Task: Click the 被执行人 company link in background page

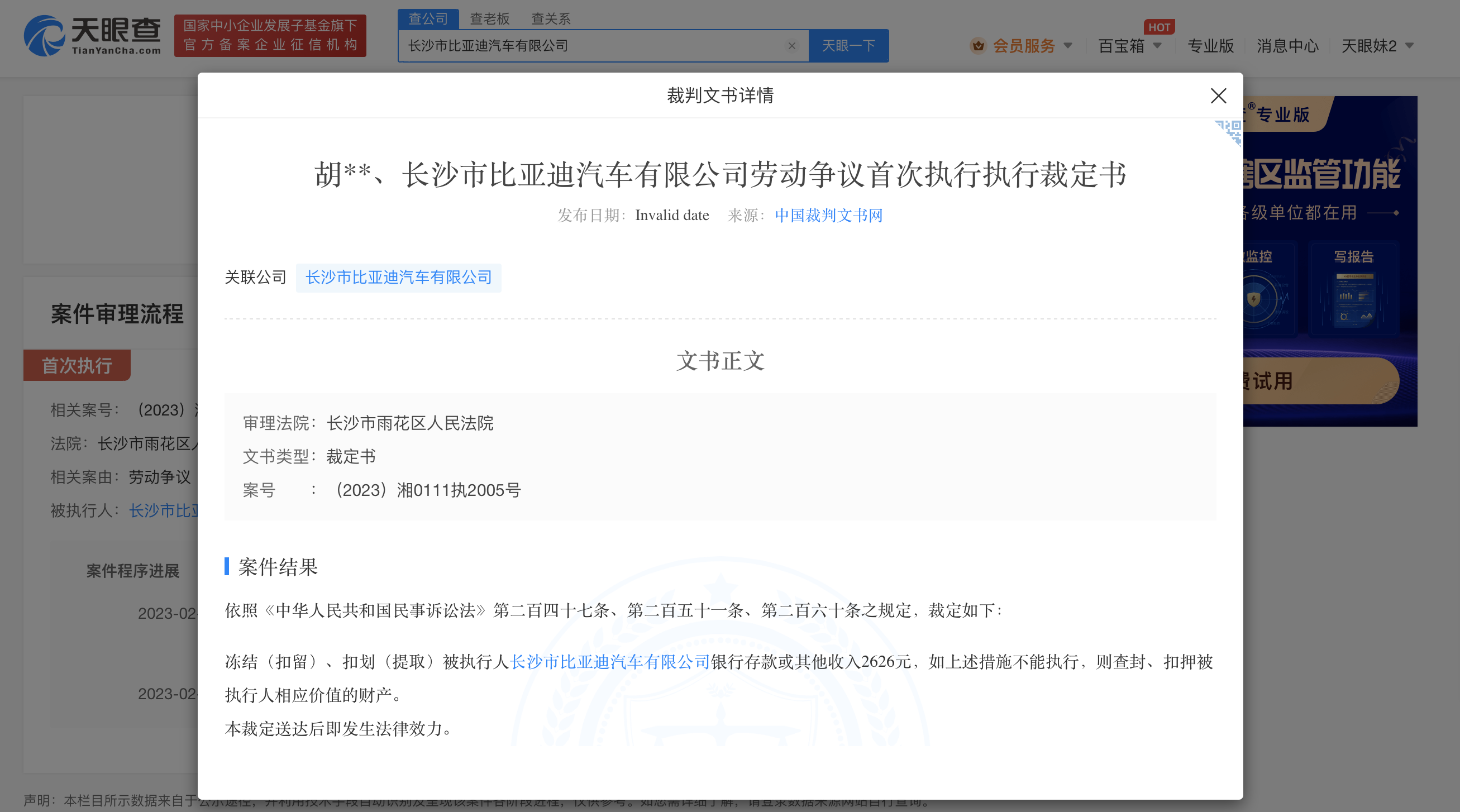Action: (163, 510)
